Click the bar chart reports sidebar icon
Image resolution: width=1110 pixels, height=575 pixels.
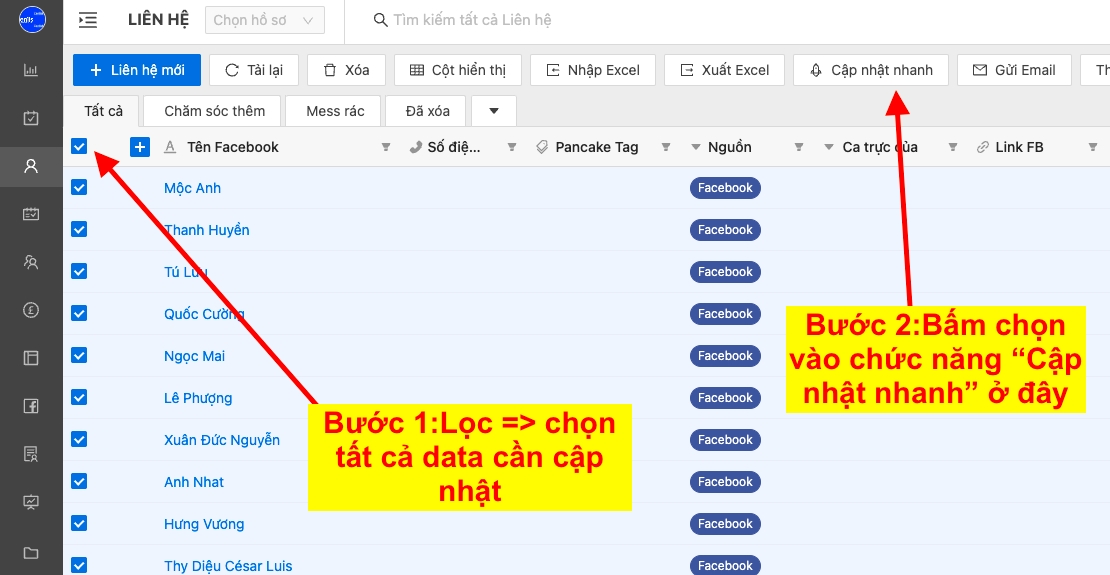coord(31,70)
